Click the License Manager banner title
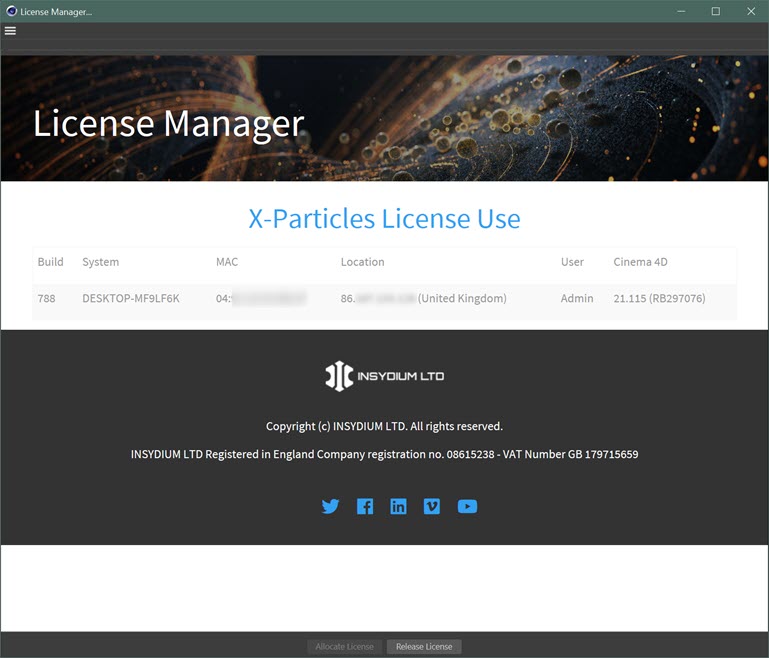The image size is (769, 658). click(x=169, y=124)
